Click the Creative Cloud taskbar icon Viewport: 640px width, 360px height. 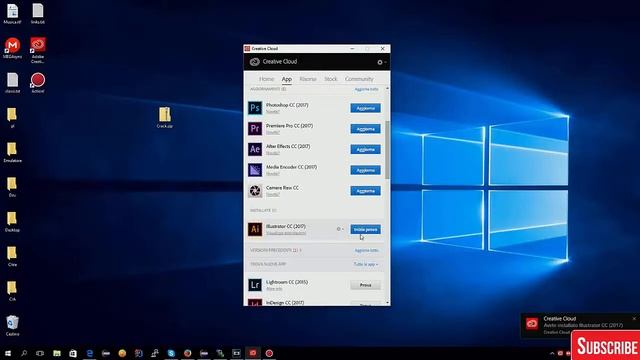(x=253, y=353)
